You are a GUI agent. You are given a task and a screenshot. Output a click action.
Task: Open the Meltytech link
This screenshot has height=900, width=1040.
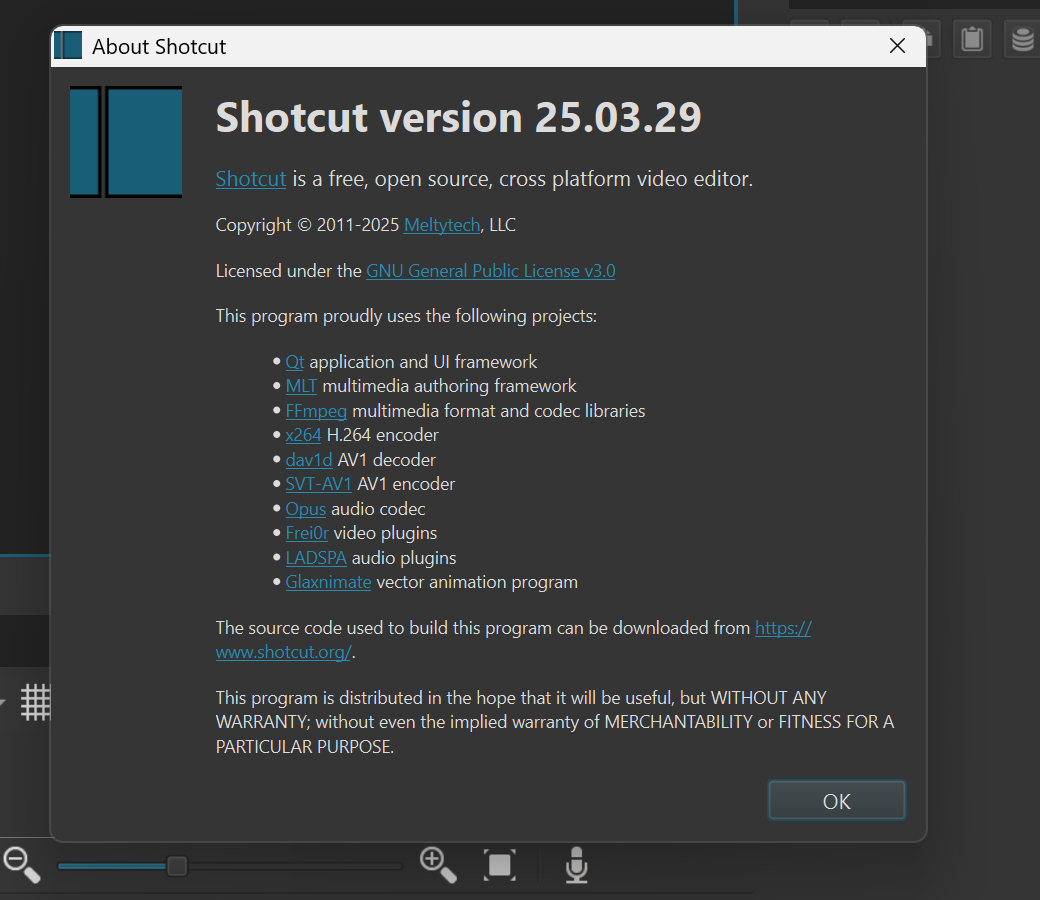point(441,225)
